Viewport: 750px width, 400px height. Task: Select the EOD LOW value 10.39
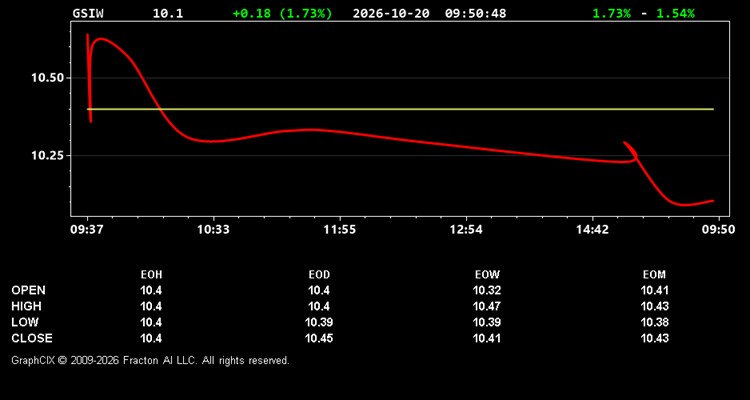pos(319,322)
